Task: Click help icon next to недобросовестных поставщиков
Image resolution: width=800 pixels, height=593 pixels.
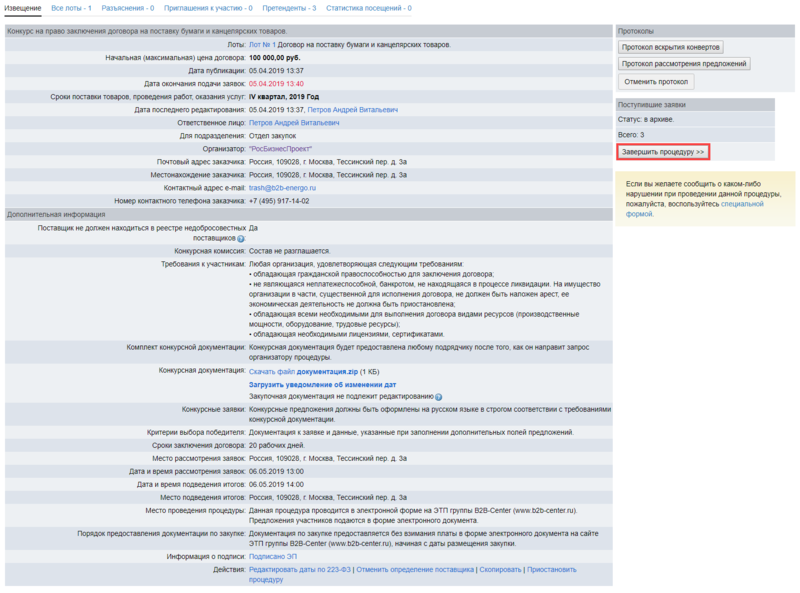Action: (x=241, y=239)
